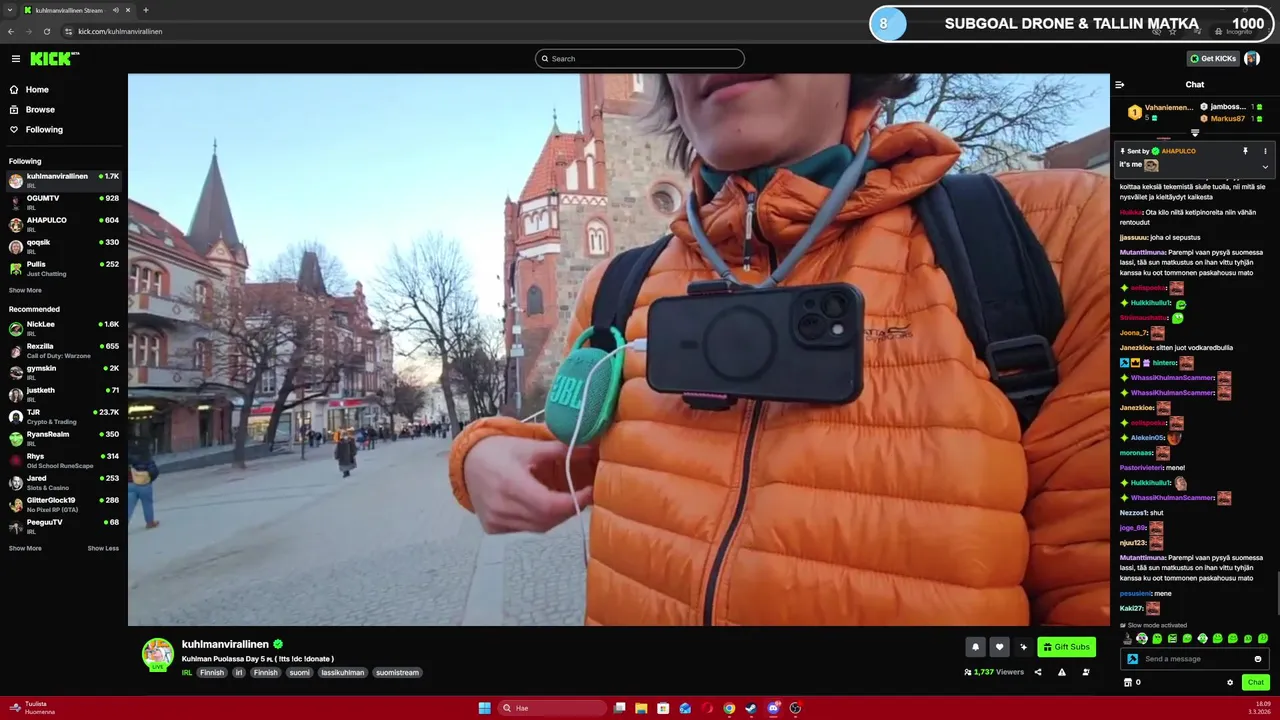Open tab search dropdown arrow

click(x=9, y=10)
